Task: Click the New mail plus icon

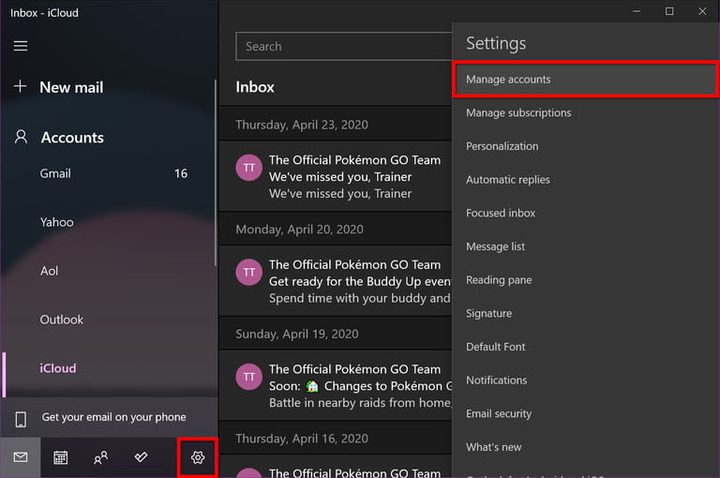Action: click(20, 87)
